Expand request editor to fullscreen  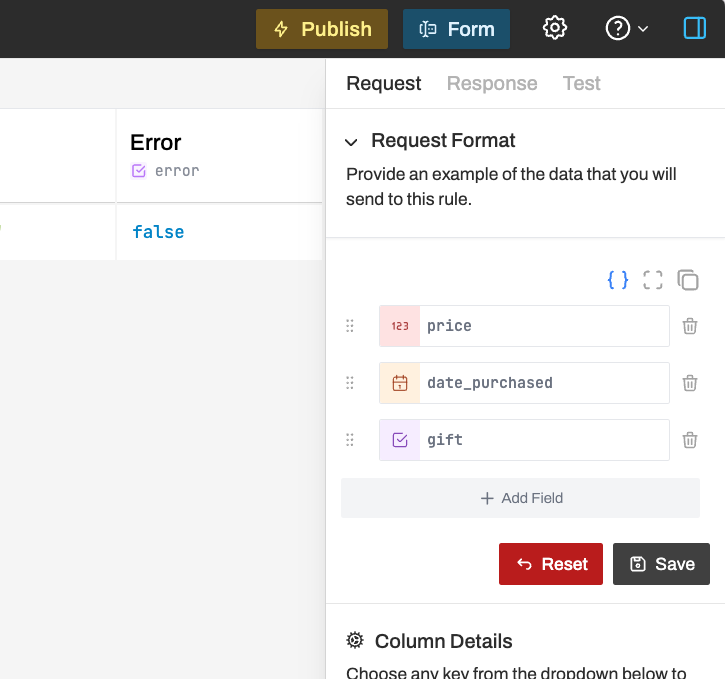tap(653, 280)
